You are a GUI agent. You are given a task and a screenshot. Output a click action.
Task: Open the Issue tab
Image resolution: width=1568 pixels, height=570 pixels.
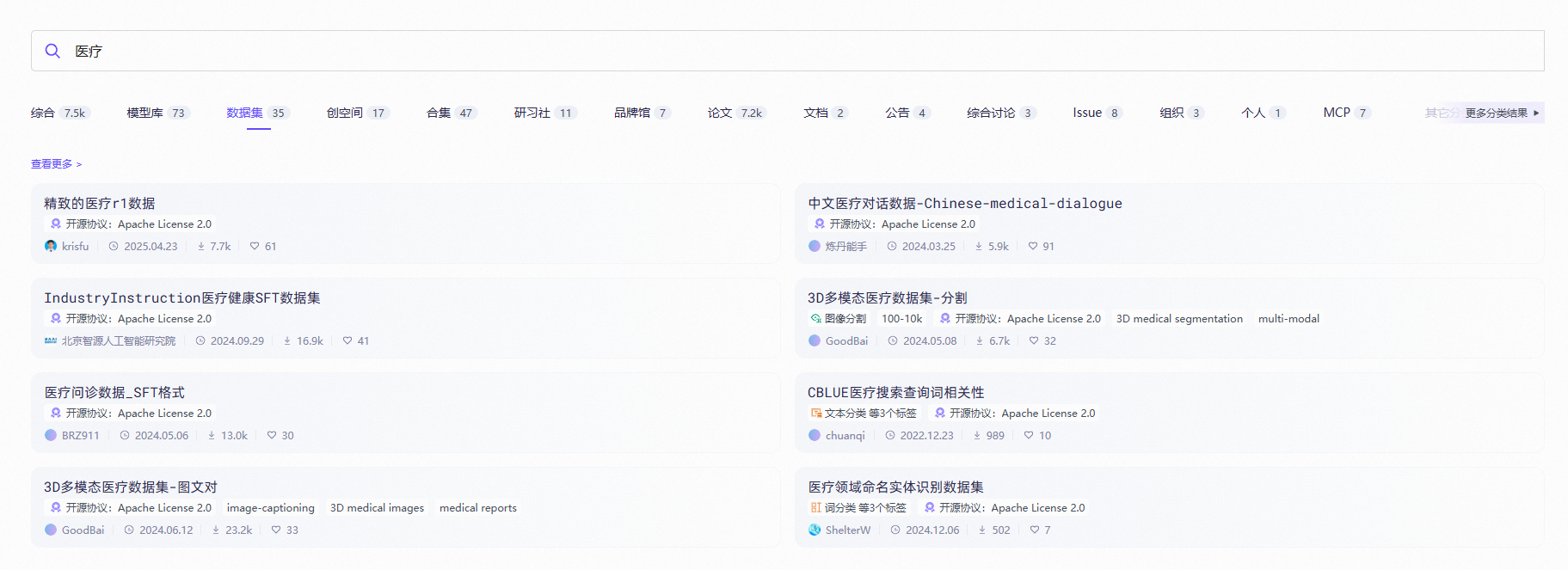[x=1098, y=113]
